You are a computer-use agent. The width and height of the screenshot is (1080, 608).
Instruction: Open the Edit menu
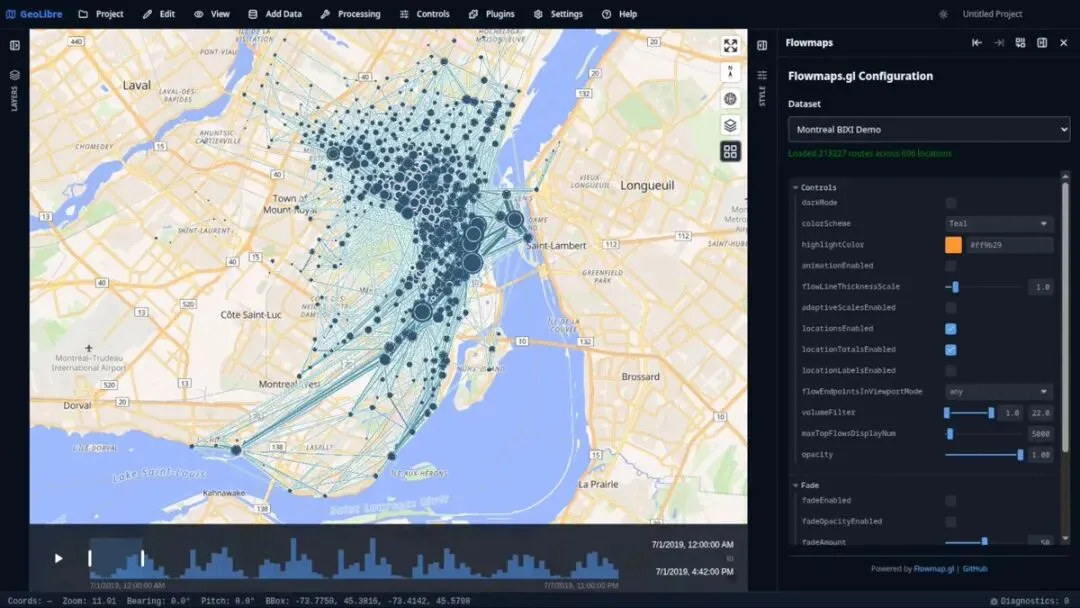click(159, 14)
